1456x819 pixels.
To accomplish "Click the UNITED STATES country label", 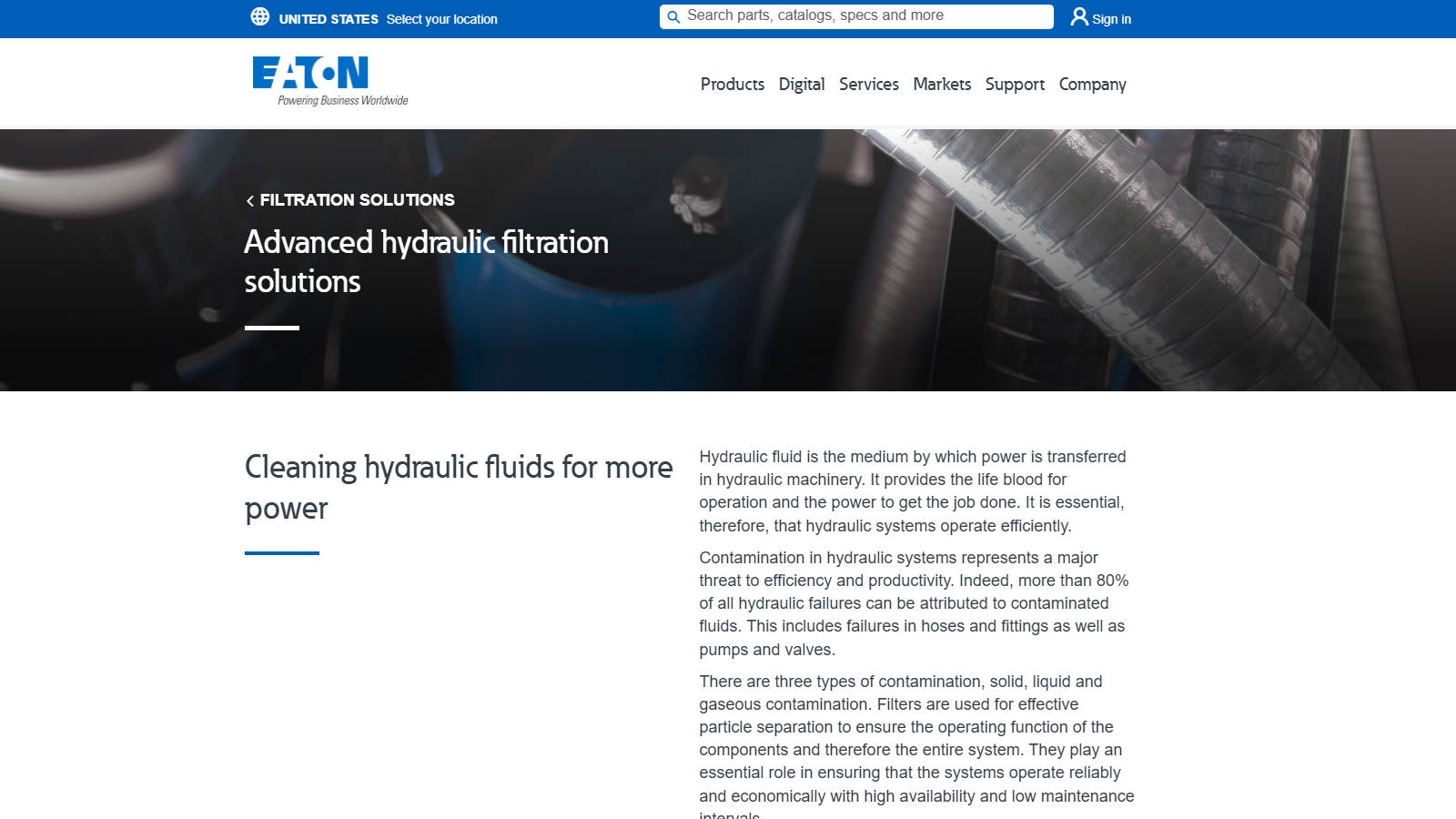I will click(x=329, y=19).
